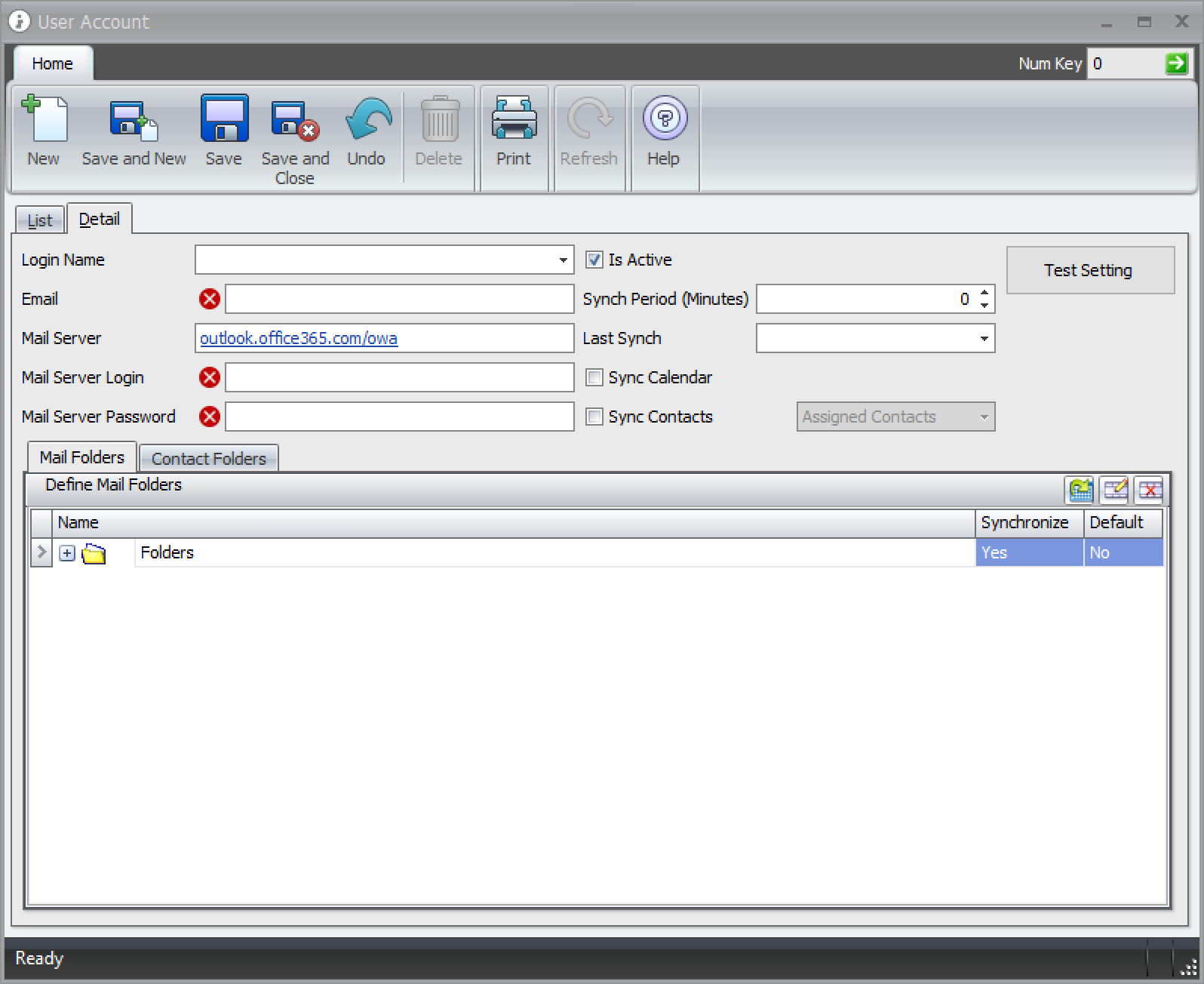Click the Save and New icon

point(134,119)
